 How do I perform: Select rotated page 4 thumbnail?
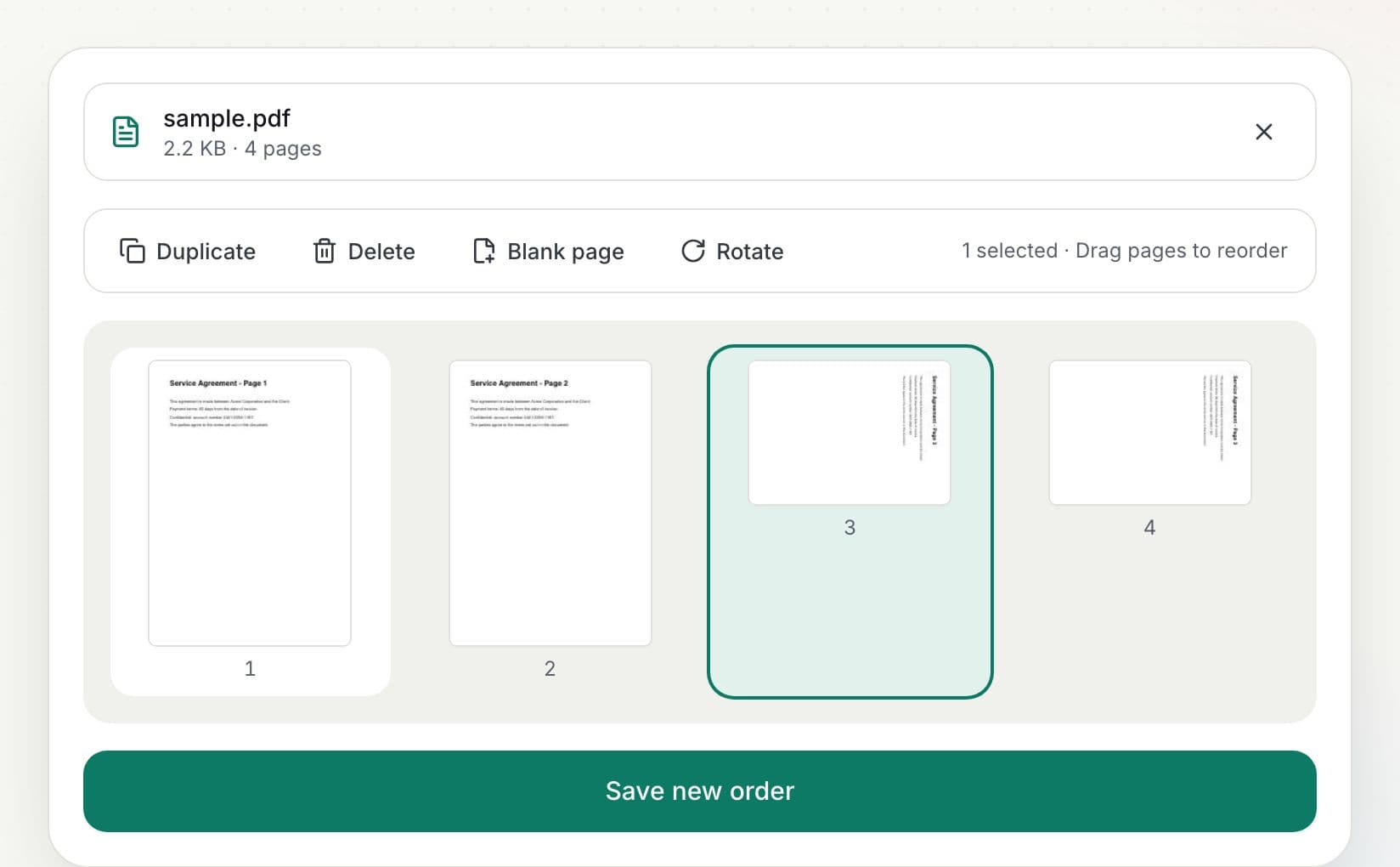click(1149, 433)
